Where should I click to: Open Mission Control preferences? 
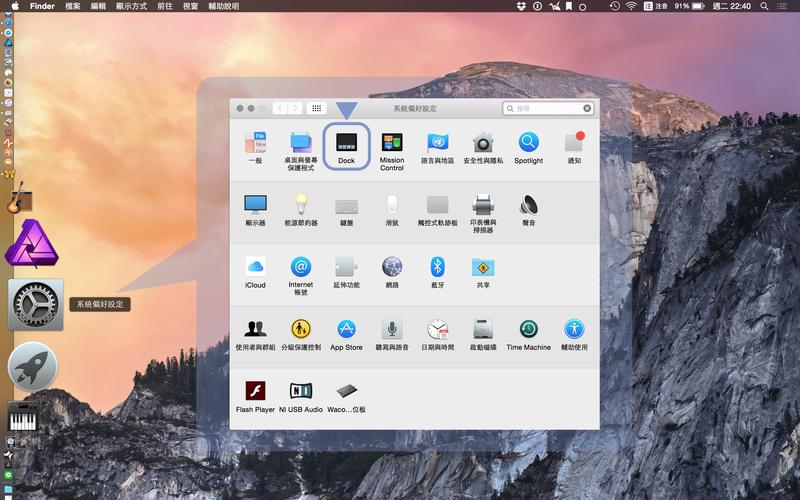pyautogui.click(x=392, y=151)
